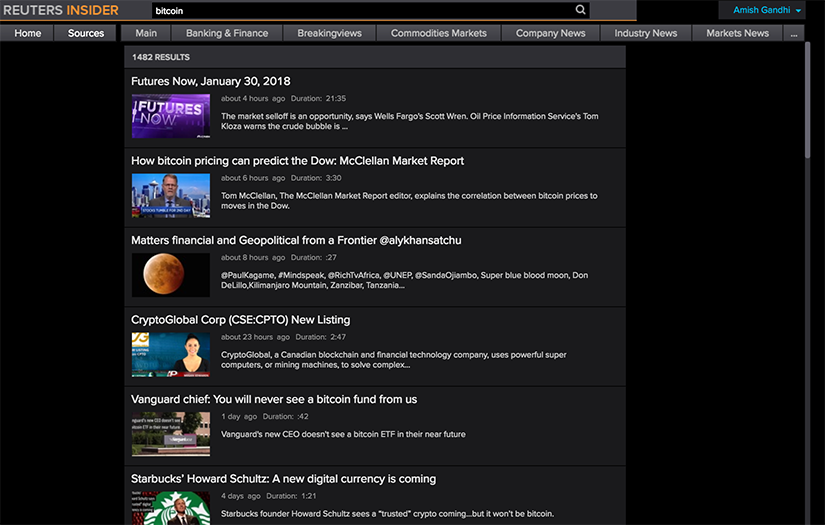Select the Main tab
The width and height of the screenshot is (825, 525).
pyautogui.click(x=146, y=33)
